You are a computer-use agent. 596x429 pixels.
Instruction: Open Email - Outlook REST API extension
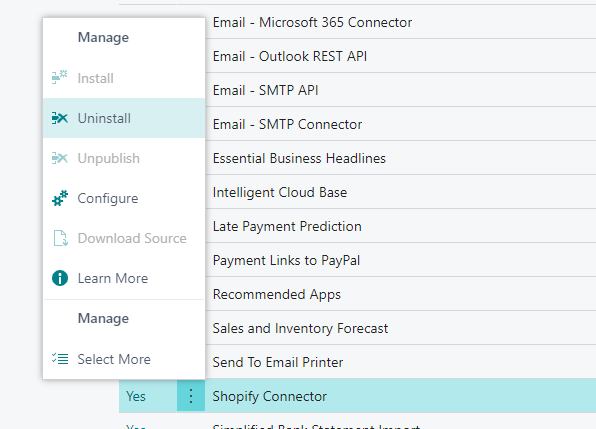[x=290, y=56]
